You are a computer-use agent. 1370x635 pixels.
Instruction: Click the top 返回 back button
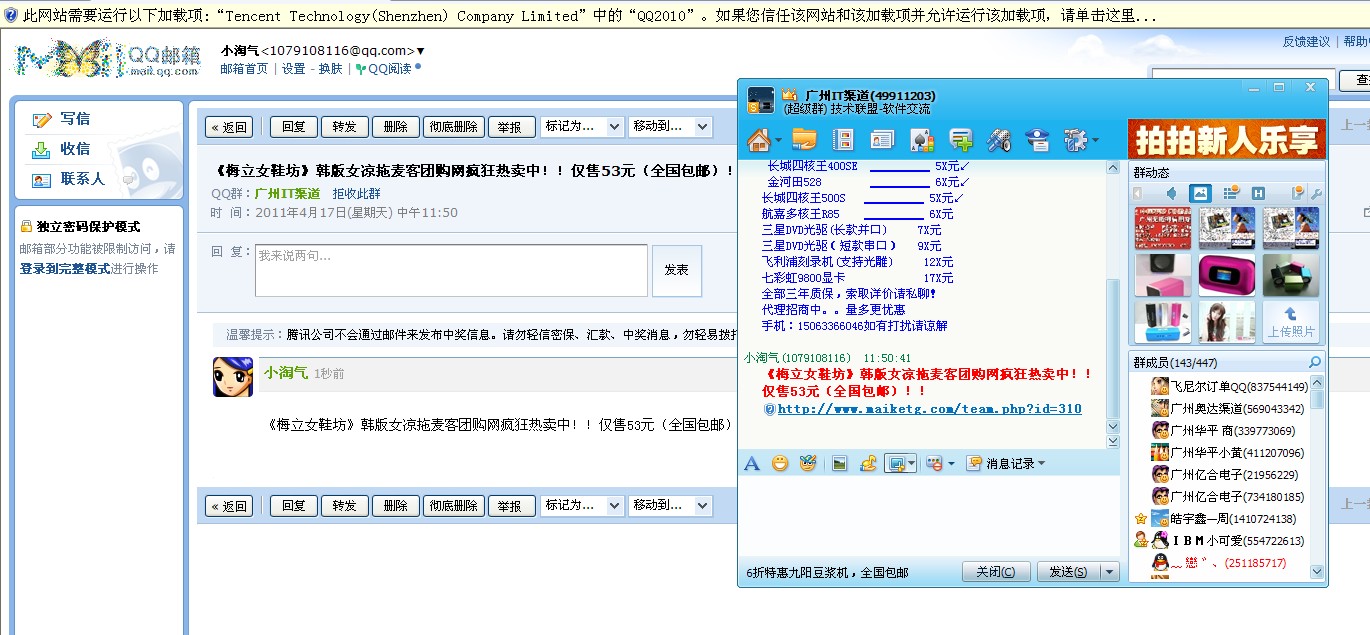(x=229, y=127)
